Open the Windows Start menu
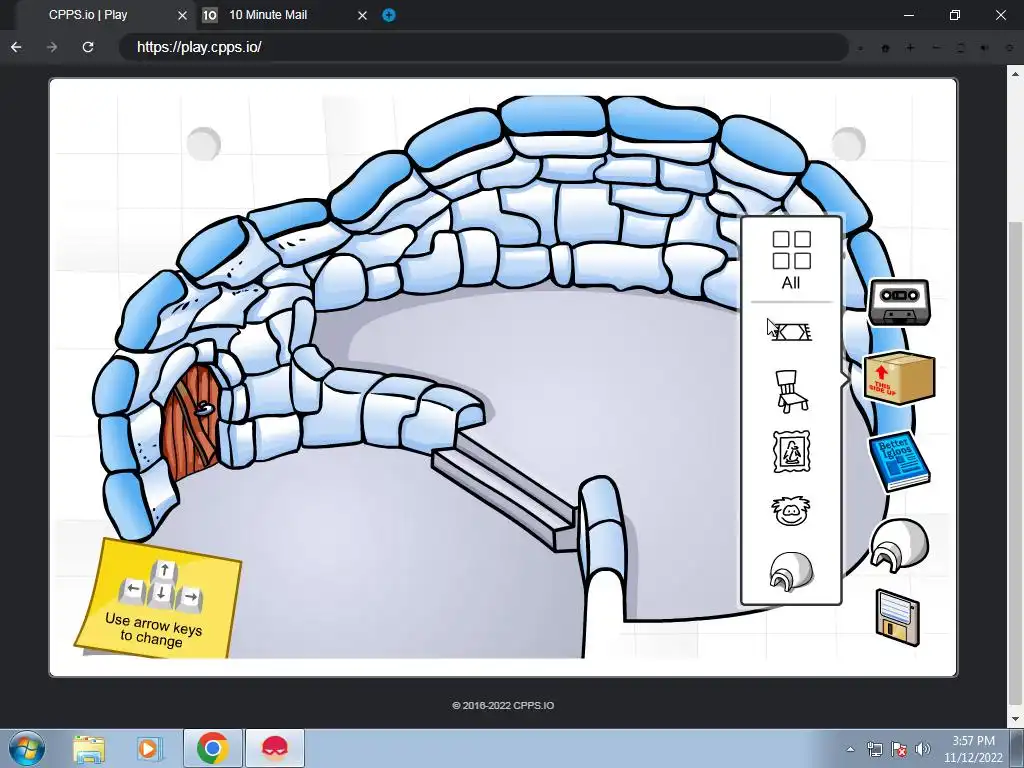1024x768 pixels. click(26, 748)
